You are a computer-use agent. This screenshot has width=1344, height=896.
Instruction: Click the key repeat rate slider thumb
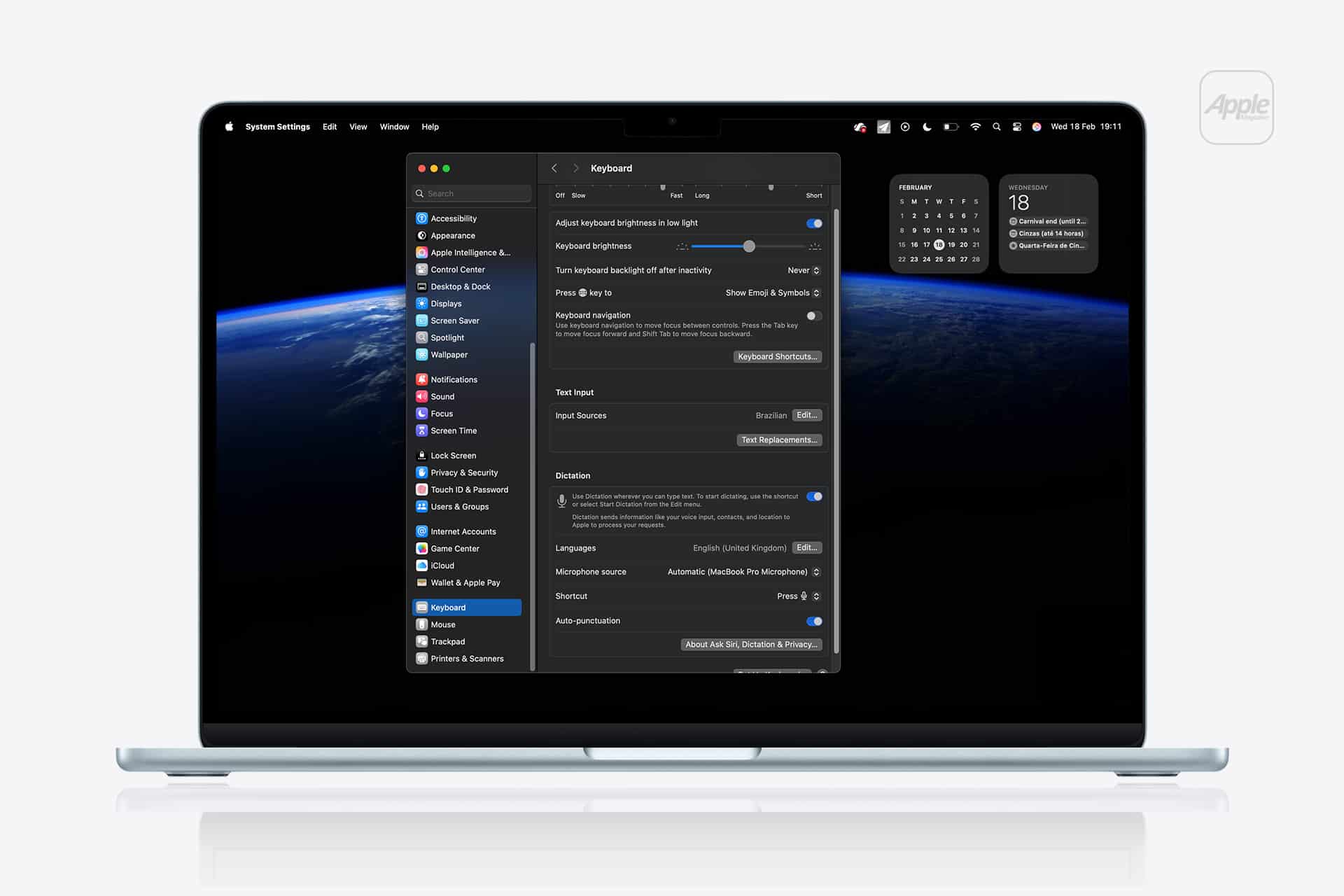pos(663,187)
